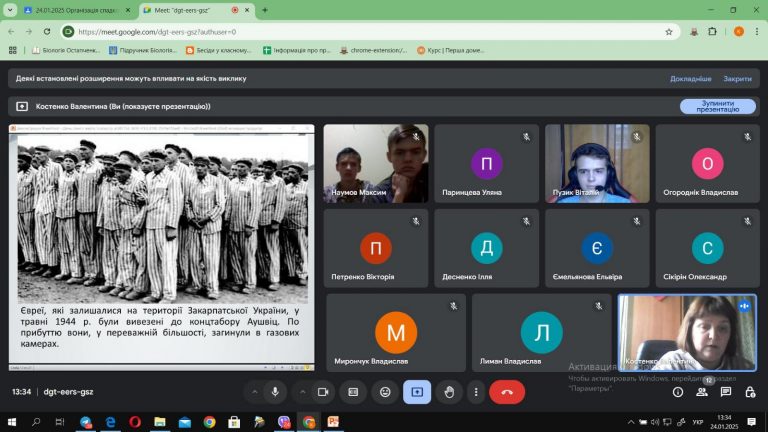
Task: Click the Огороднік Владислав avatar
Action: 707,164
